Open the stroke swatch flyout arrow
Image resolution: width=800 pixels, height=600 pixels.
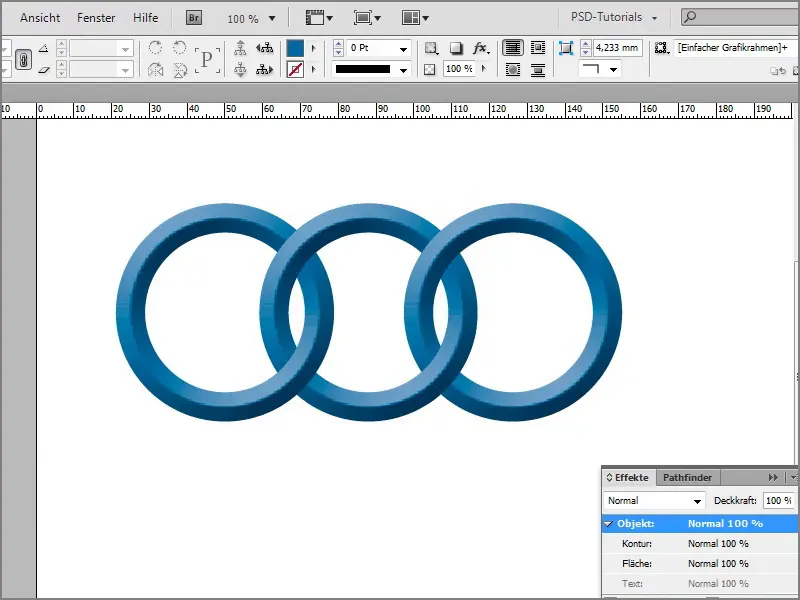coord(314,69)
